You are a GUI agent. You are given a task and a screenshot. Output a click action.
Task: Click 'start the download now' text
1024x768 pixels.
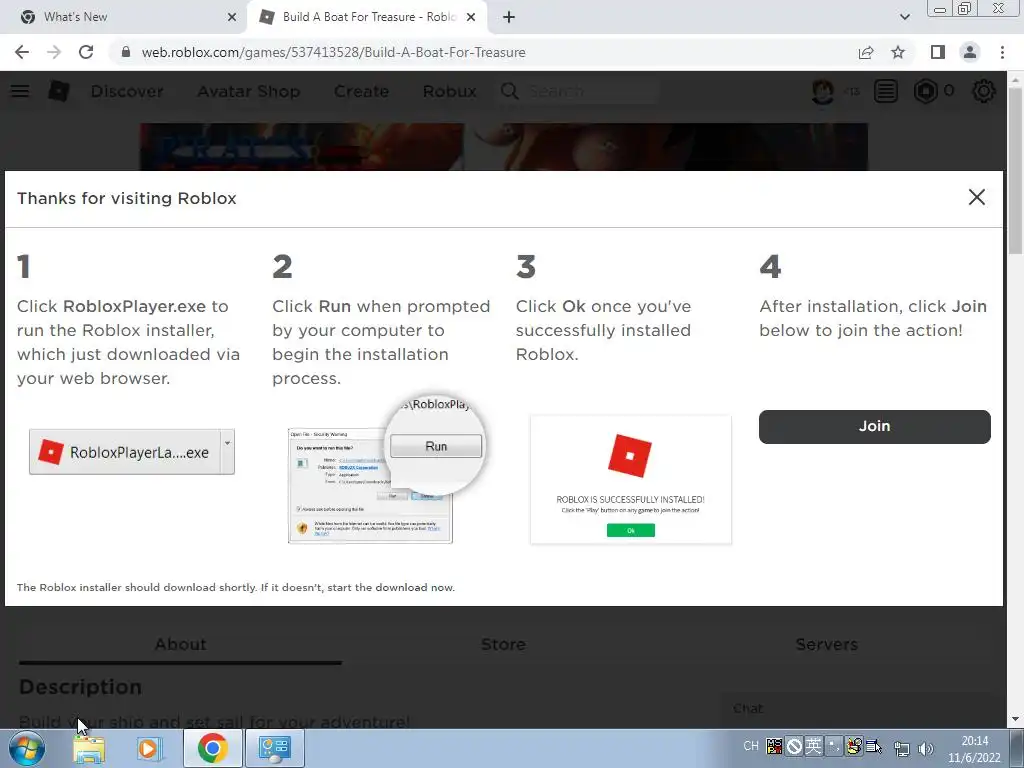pos(391,587)
